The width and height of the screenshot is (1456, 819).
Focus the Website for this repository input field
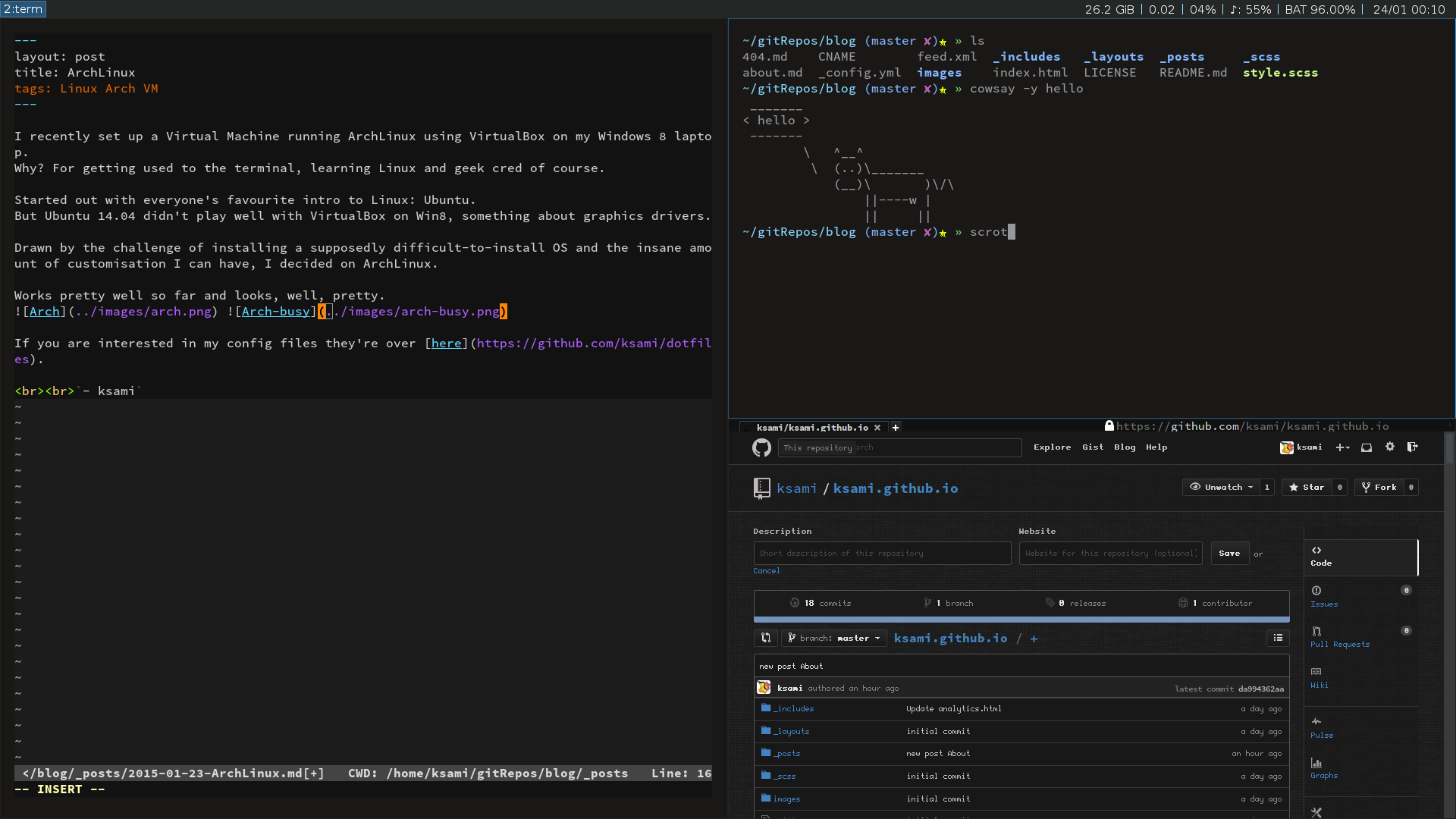click(1110, 553)
